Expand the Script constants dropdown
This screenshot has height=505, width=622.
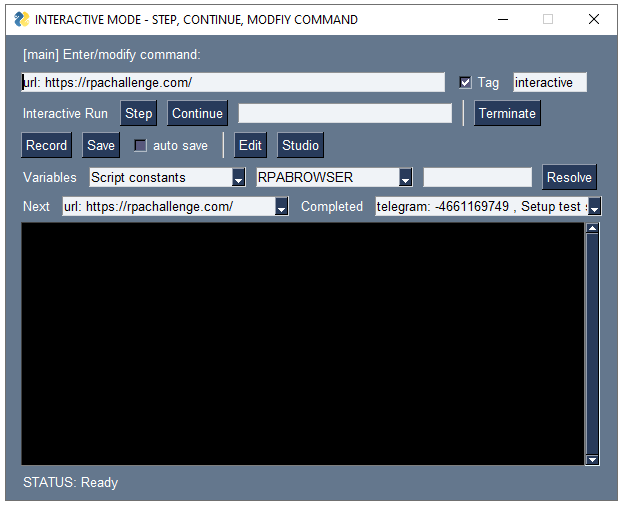[x=239, y=178]
